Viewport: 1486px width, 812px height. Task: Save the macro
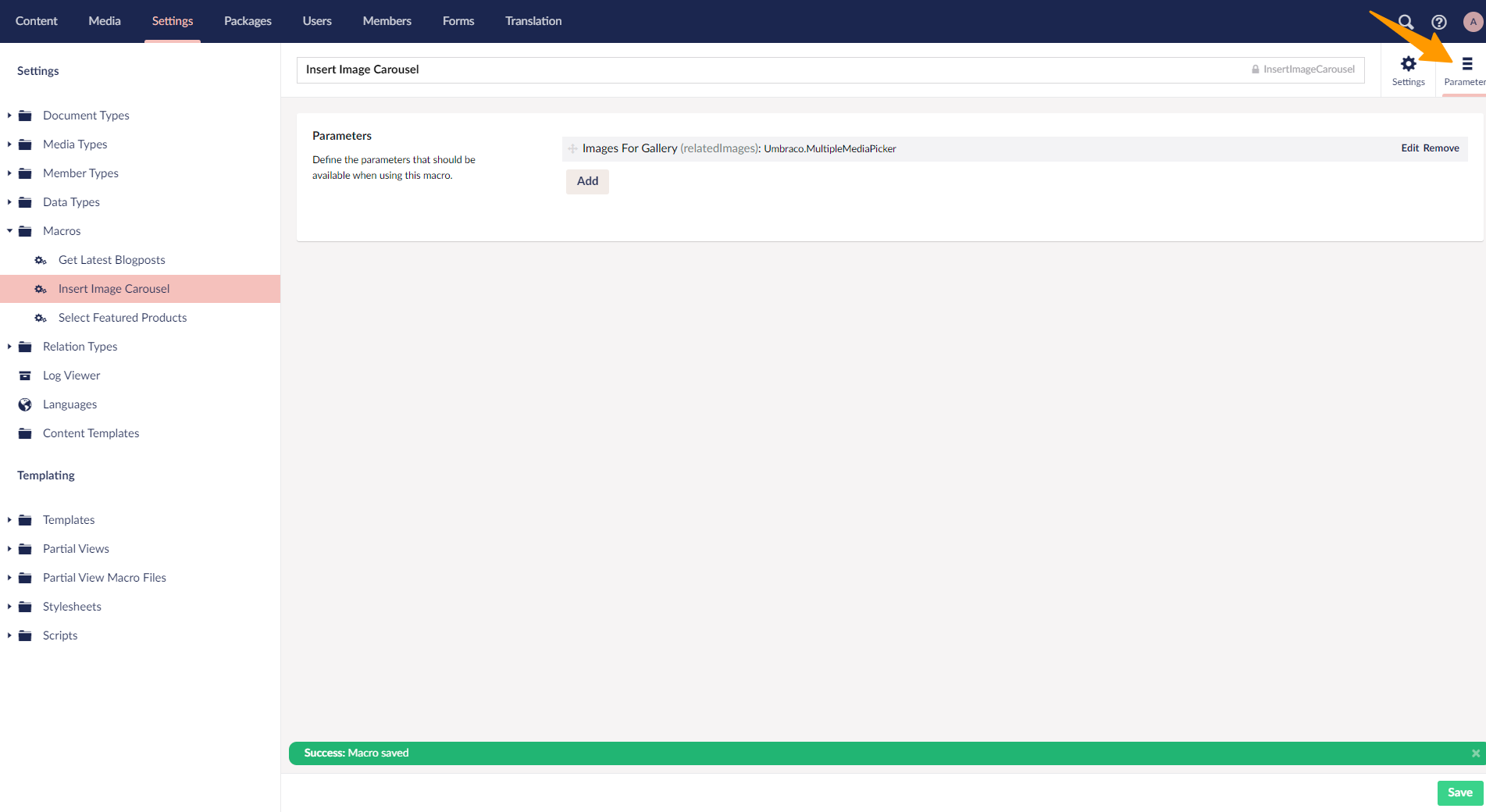[x=1459, y=792]
